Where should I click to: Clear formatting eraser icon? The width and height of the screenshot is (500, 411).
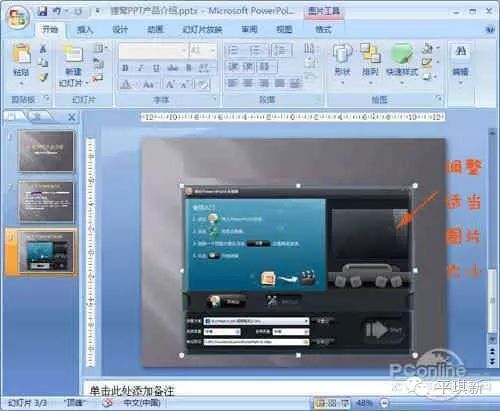[203, 85]
